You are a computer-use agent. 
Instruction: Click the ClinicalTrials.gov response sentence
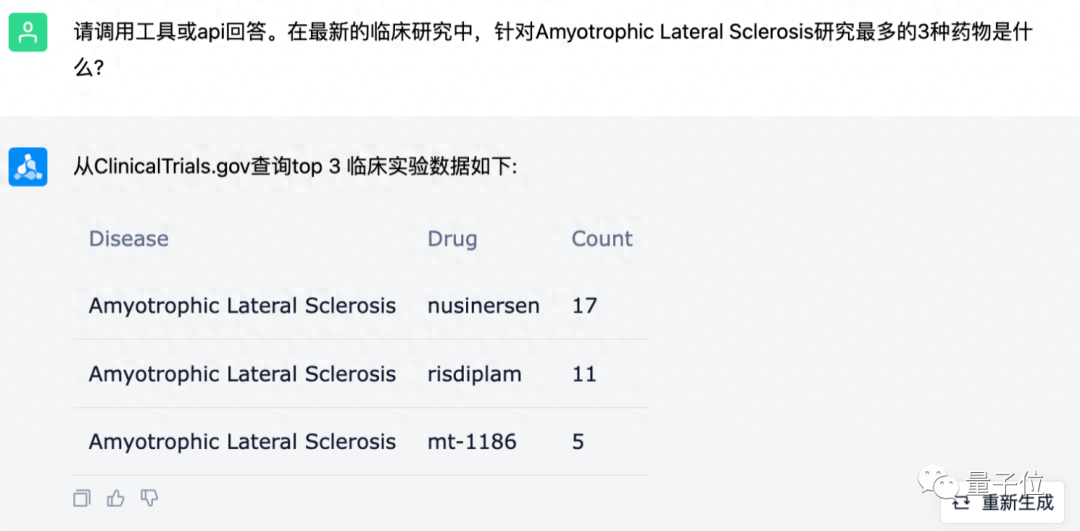click(x=295, y=167)
